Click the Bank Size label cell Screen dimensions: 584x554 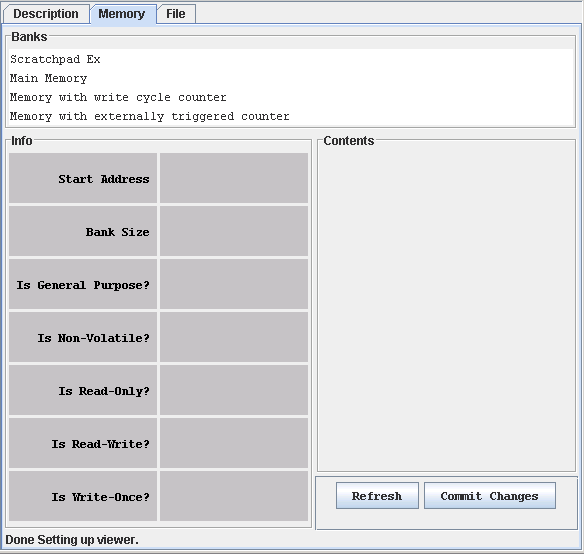pos(83,231)
